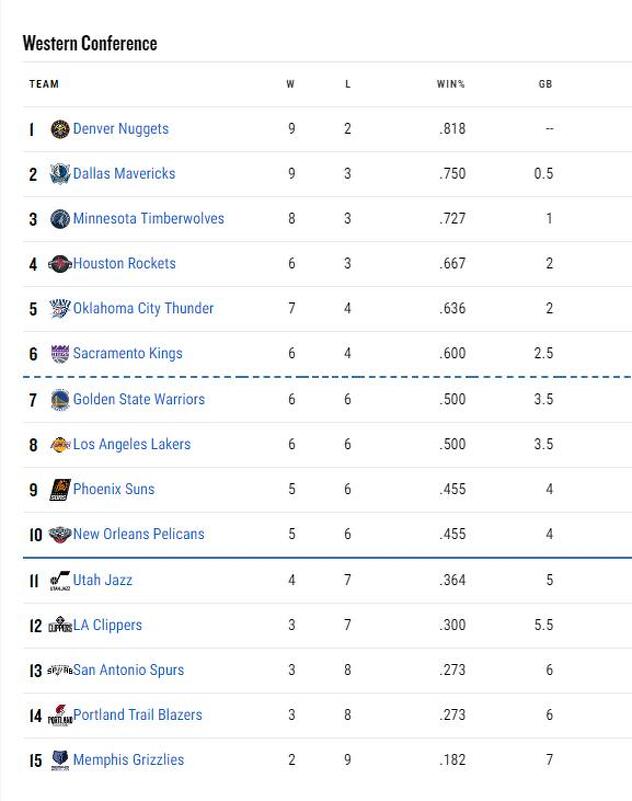This screenshot has height=801, width=632.
Task: Sort by the GB column header
Action: 545,84
